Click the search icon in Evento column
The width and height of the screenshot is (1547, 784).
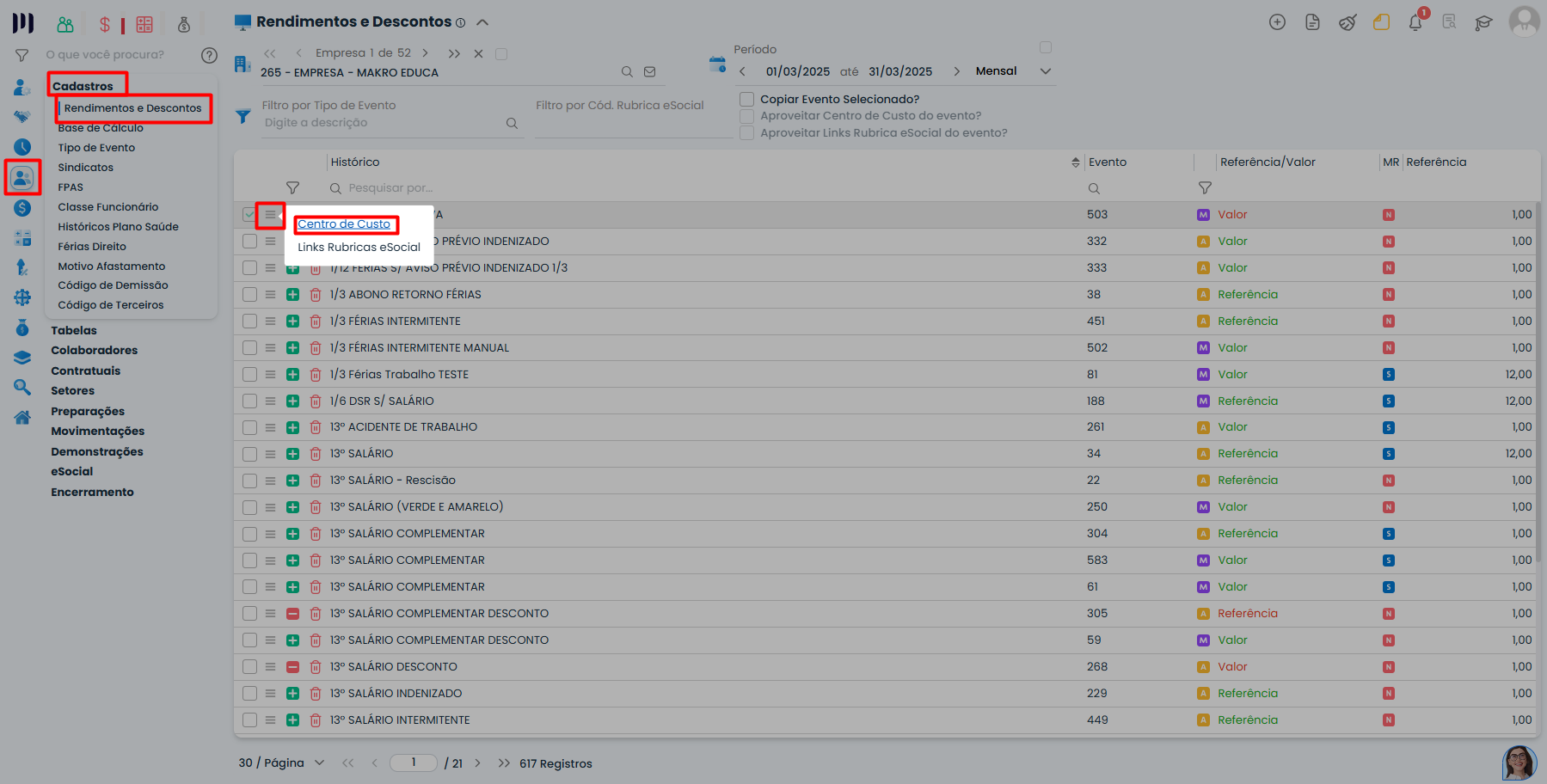point(1094,188)
